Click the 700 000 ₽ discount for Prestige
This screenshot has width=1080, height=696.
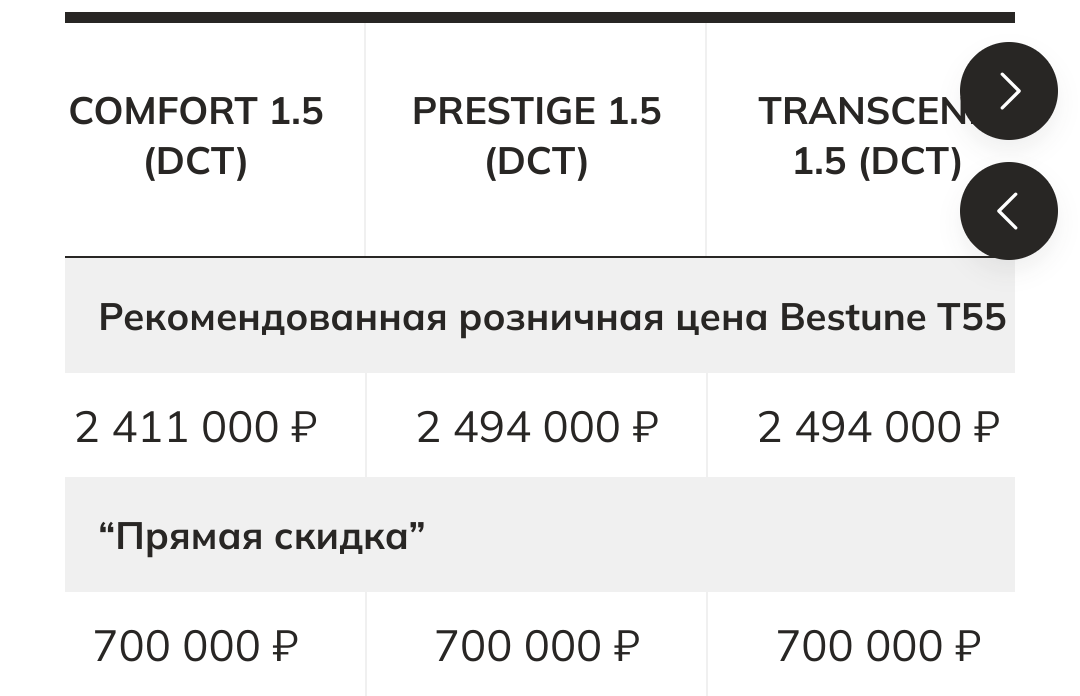click(x=537, y=646)
